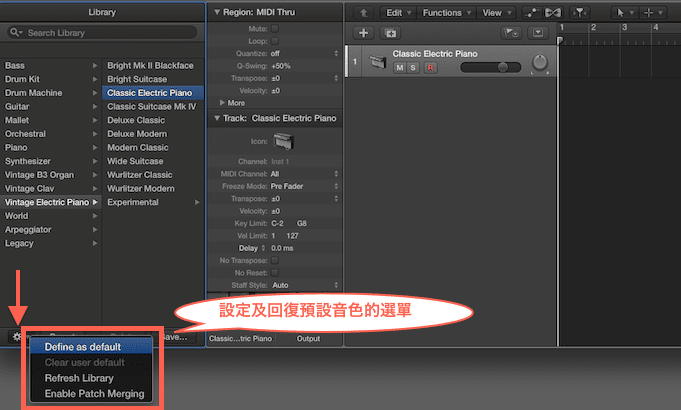Click the display level up arrow icon
This screenshot has height=410, width=681.
[x=364, y=13]
